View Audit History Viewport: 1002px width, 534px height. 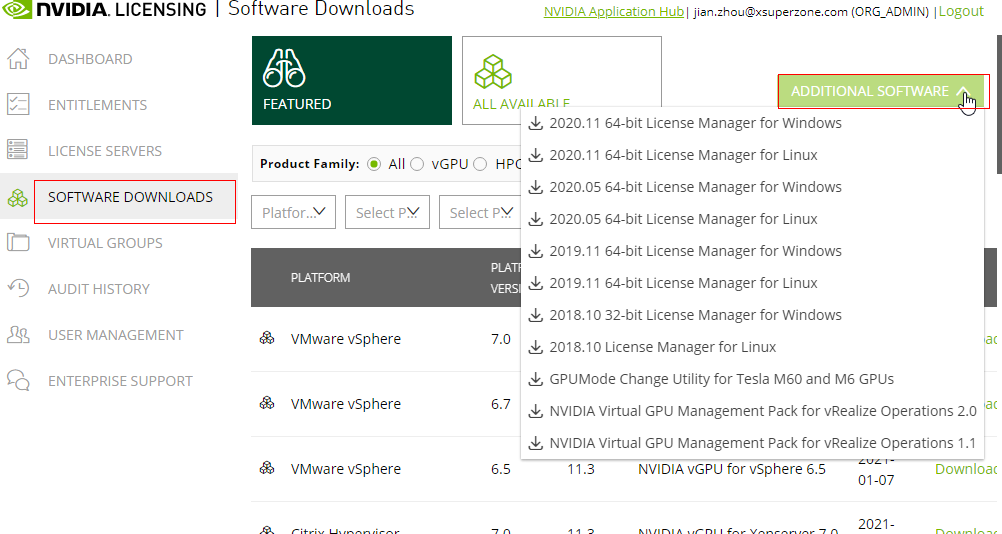coord(98,289)
